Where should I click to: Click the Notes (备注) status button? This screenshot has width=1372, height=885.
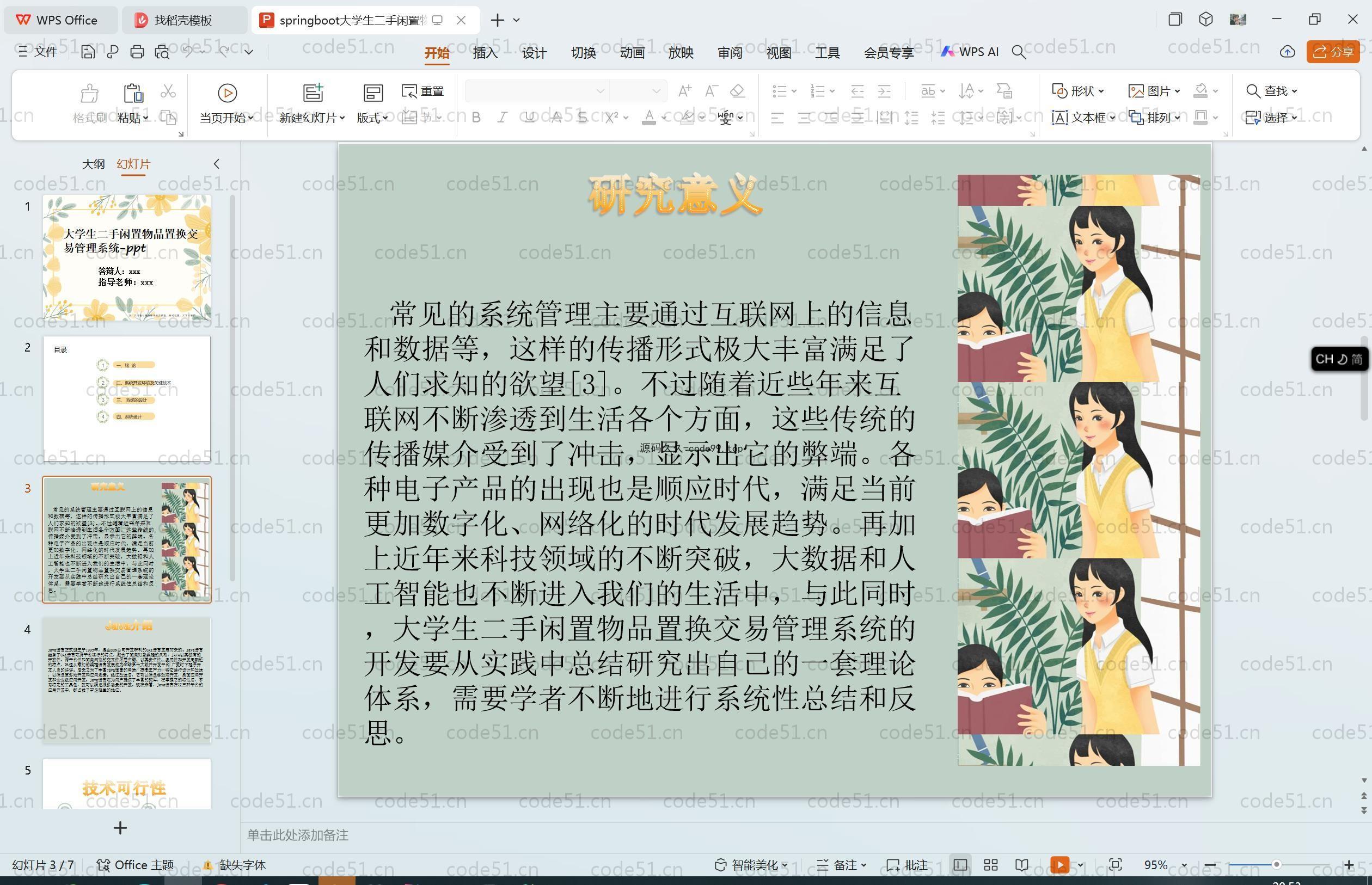click(x=841, y=865)
